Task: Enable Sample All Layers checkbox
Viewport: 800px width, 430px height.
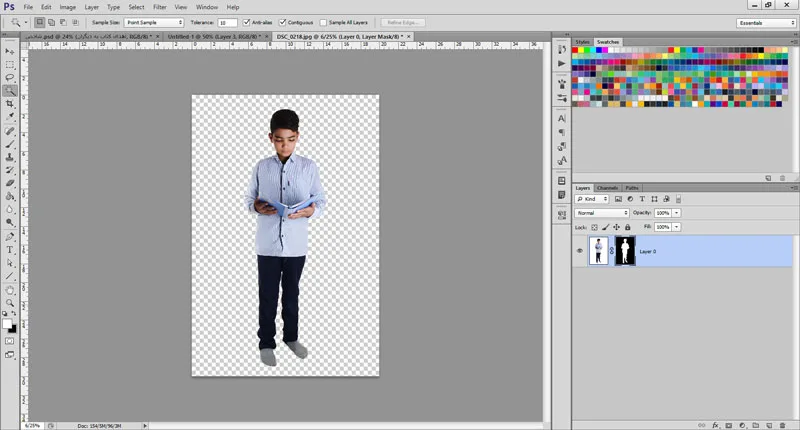Action: (x=323, y=22)
